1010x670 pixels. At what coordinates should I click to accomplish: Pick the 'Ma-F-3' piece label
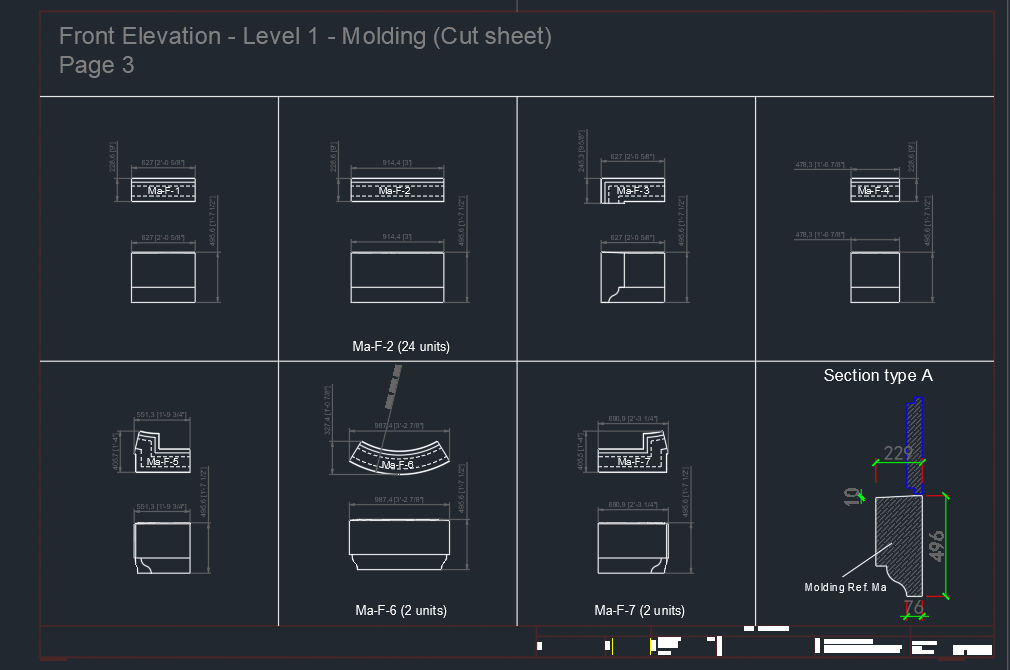[633, 191]
